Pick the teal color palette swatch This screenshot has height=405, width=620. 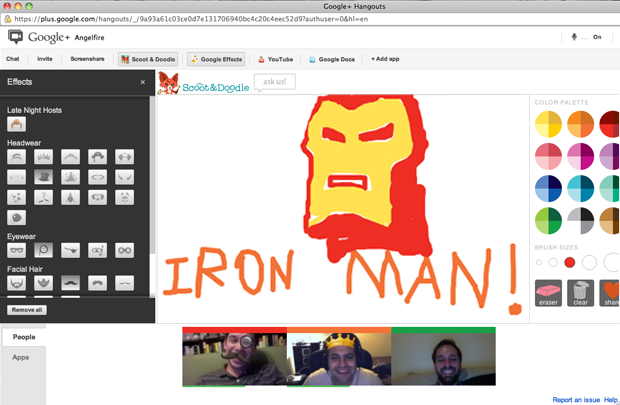click(x=580, y=189)
